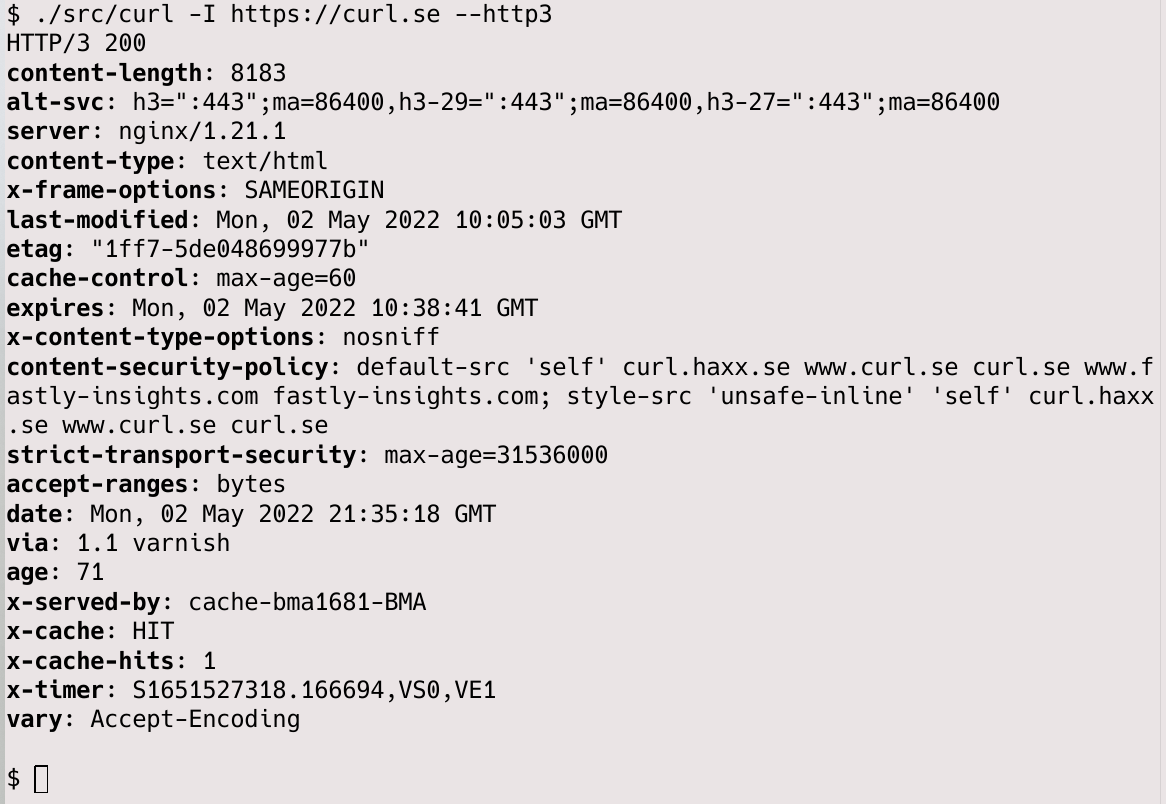Click the cache-bma1681-BMA value
The width and height of the screenshot is (1166, 804).
(307, 602)
